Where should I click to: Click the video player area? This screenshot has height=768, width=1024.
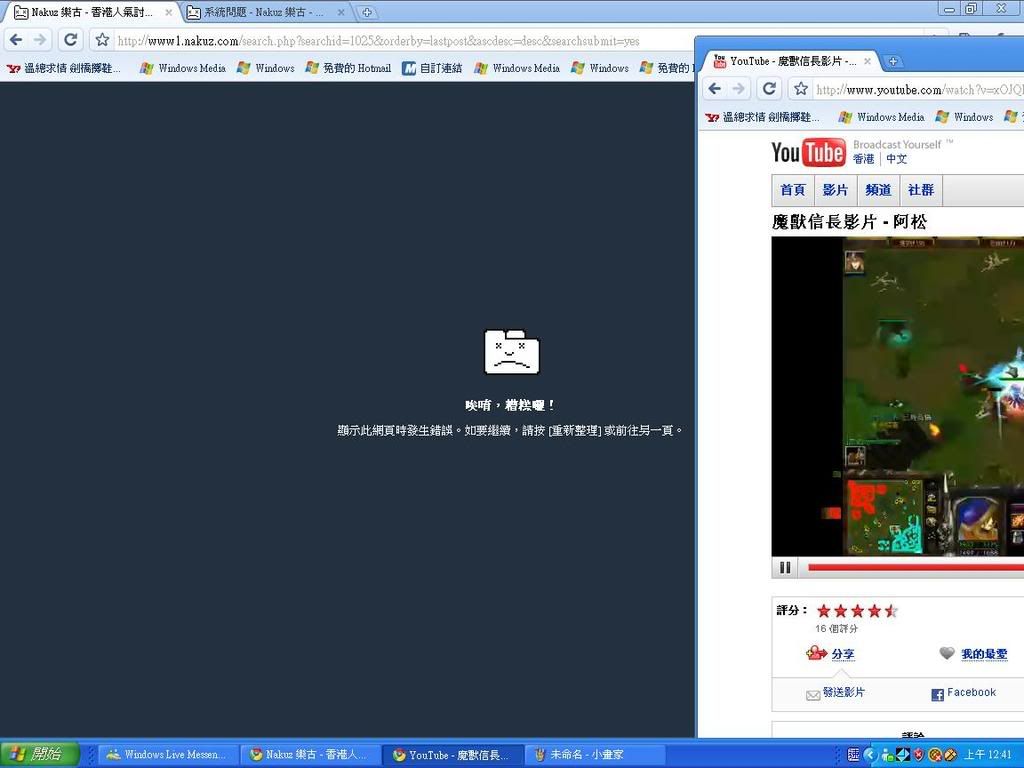(x=897, y=396)
